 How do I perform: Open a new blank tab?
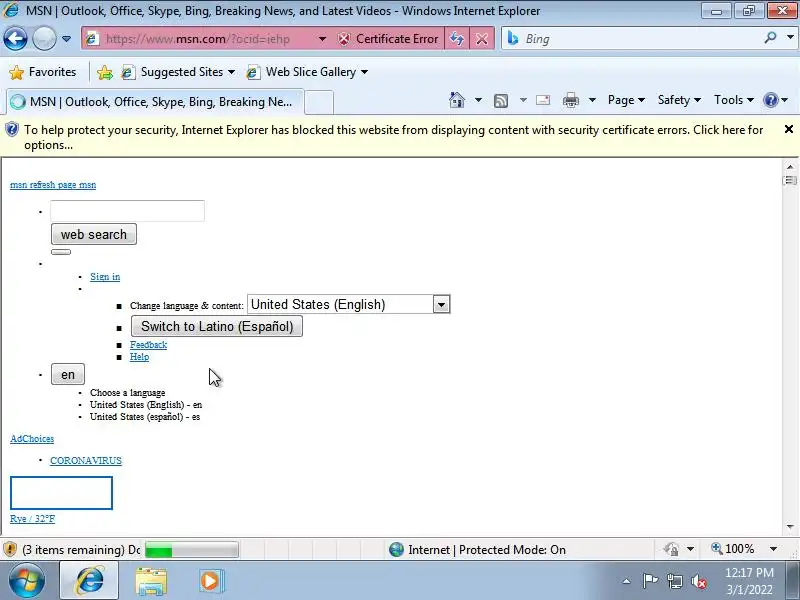[319, 102]
